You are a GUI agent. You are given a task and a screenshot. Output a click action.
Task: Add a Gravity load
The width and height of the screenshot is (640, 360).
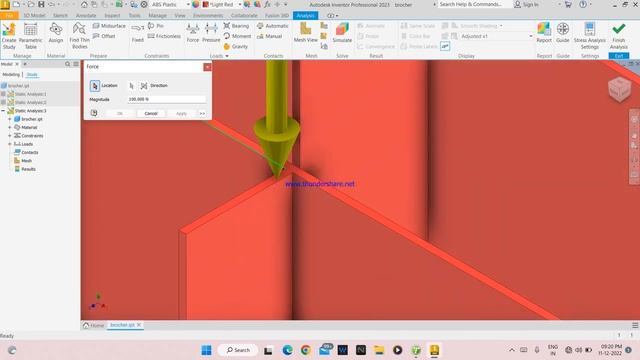[x=236, y=46]
